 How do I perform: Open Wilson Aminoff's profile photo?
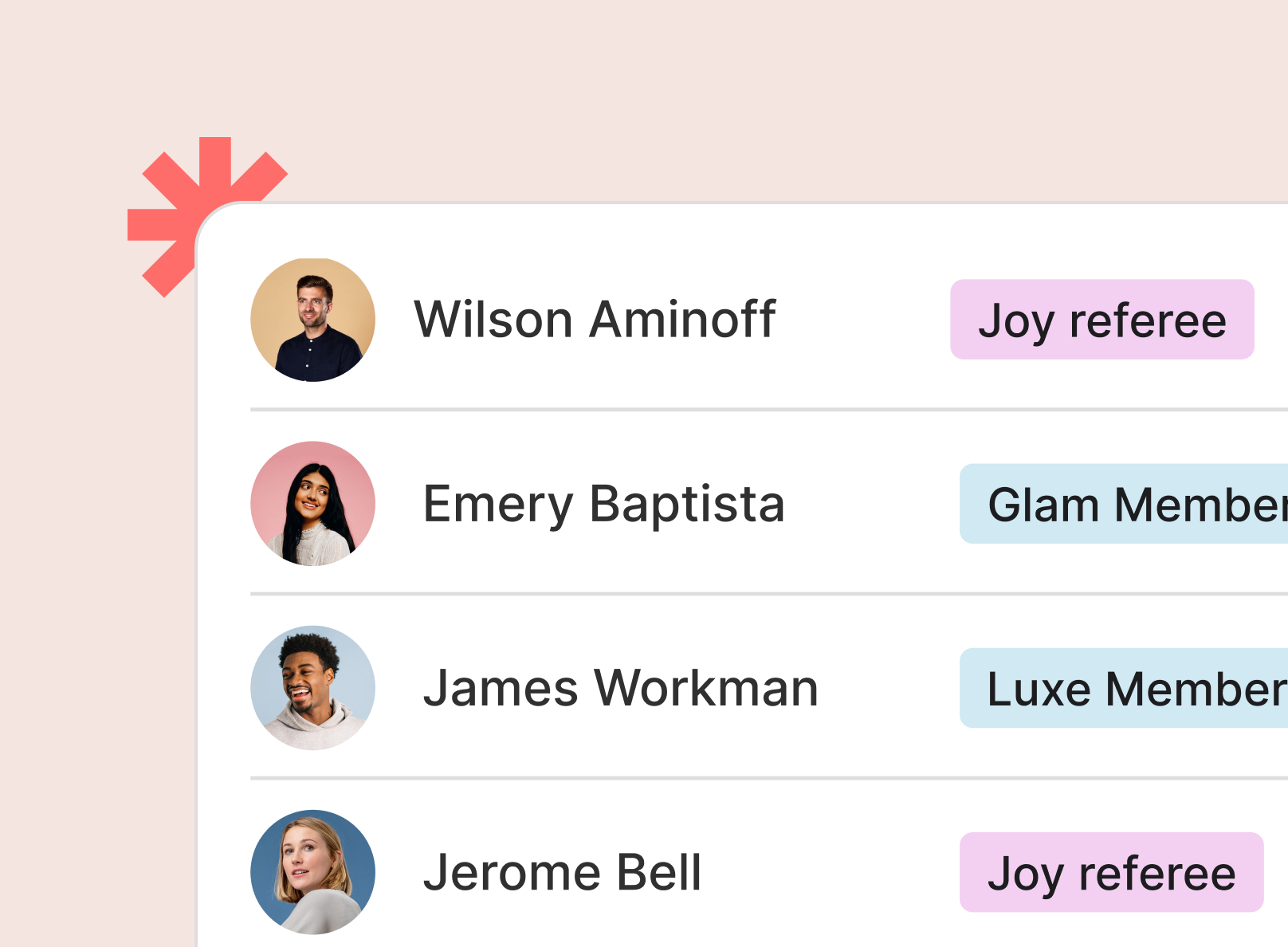(x=312, y=320)
